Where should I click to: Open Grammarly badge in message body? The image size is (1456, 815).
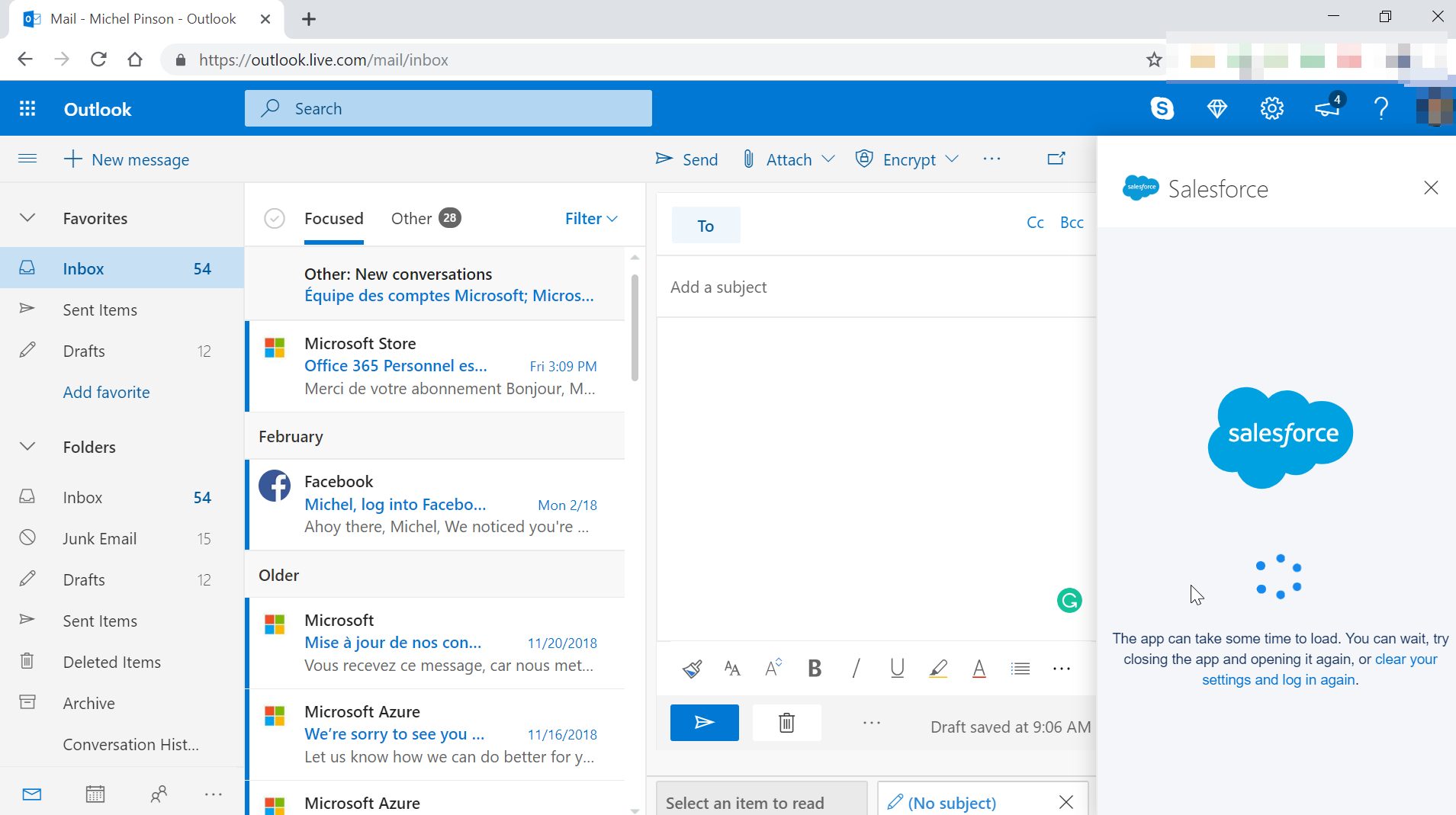pos(1069,601)
